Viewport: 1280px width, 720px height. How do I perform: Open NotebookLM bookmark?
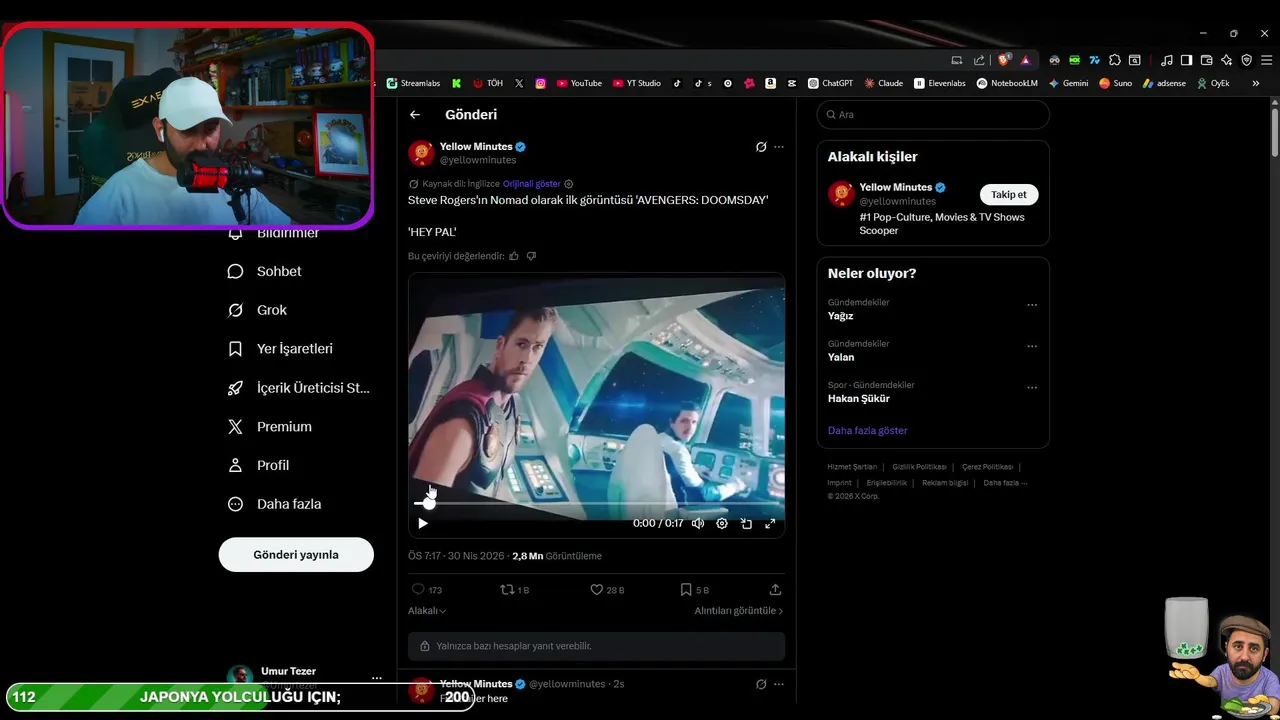pyautogui.click(x=1007, y=83)
